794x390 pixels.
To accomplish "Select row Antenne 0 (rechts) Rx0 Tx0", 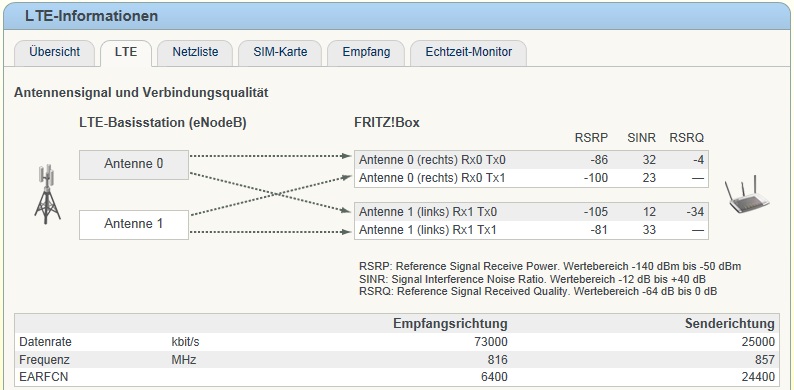I will click(531, 160).
